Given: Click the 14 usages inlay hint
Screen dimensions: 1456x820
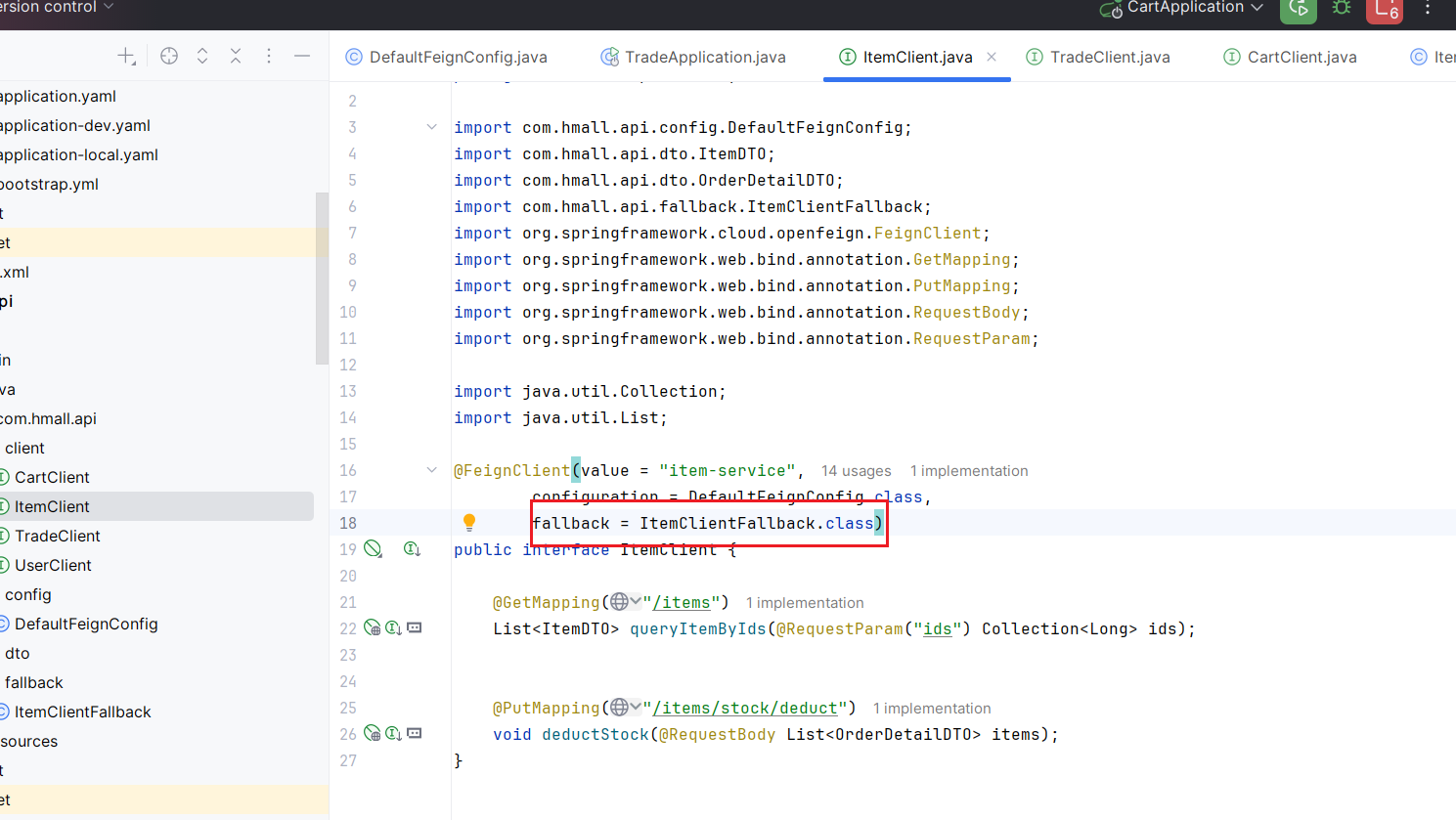Looking at the screenshot, I should click(857, 471).
